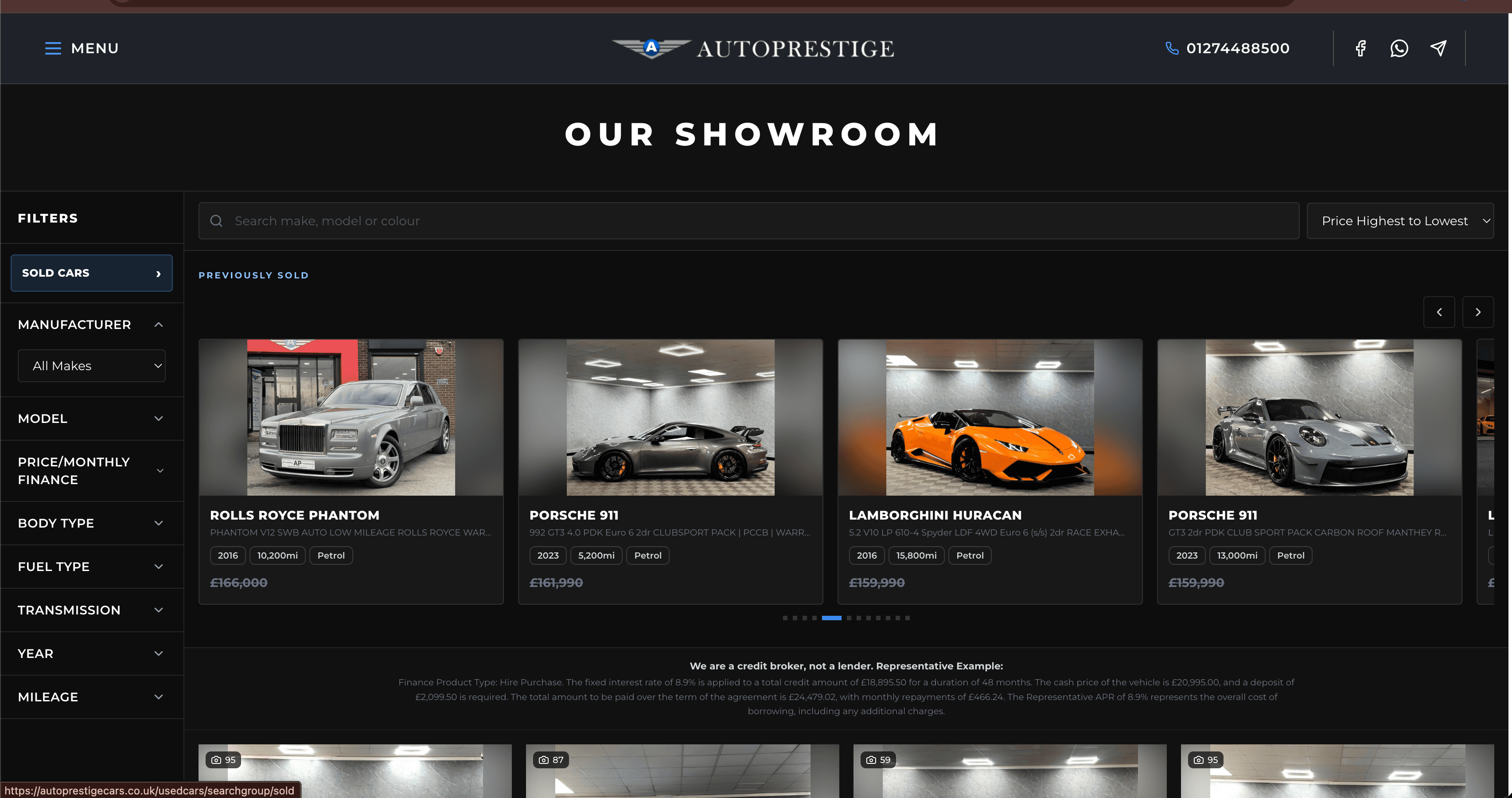Click the MENU label
Viewport: 1512px width, 798px height.
click(95, 48)
